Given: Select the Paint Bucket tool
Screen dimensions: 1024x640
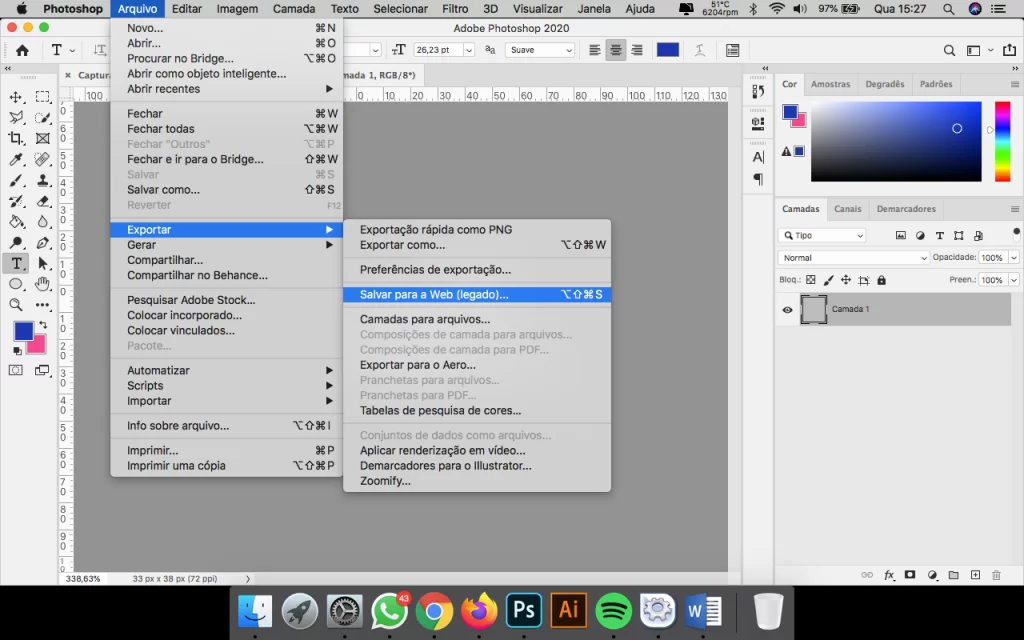Looking at the screenshot, I should (16, 222).
